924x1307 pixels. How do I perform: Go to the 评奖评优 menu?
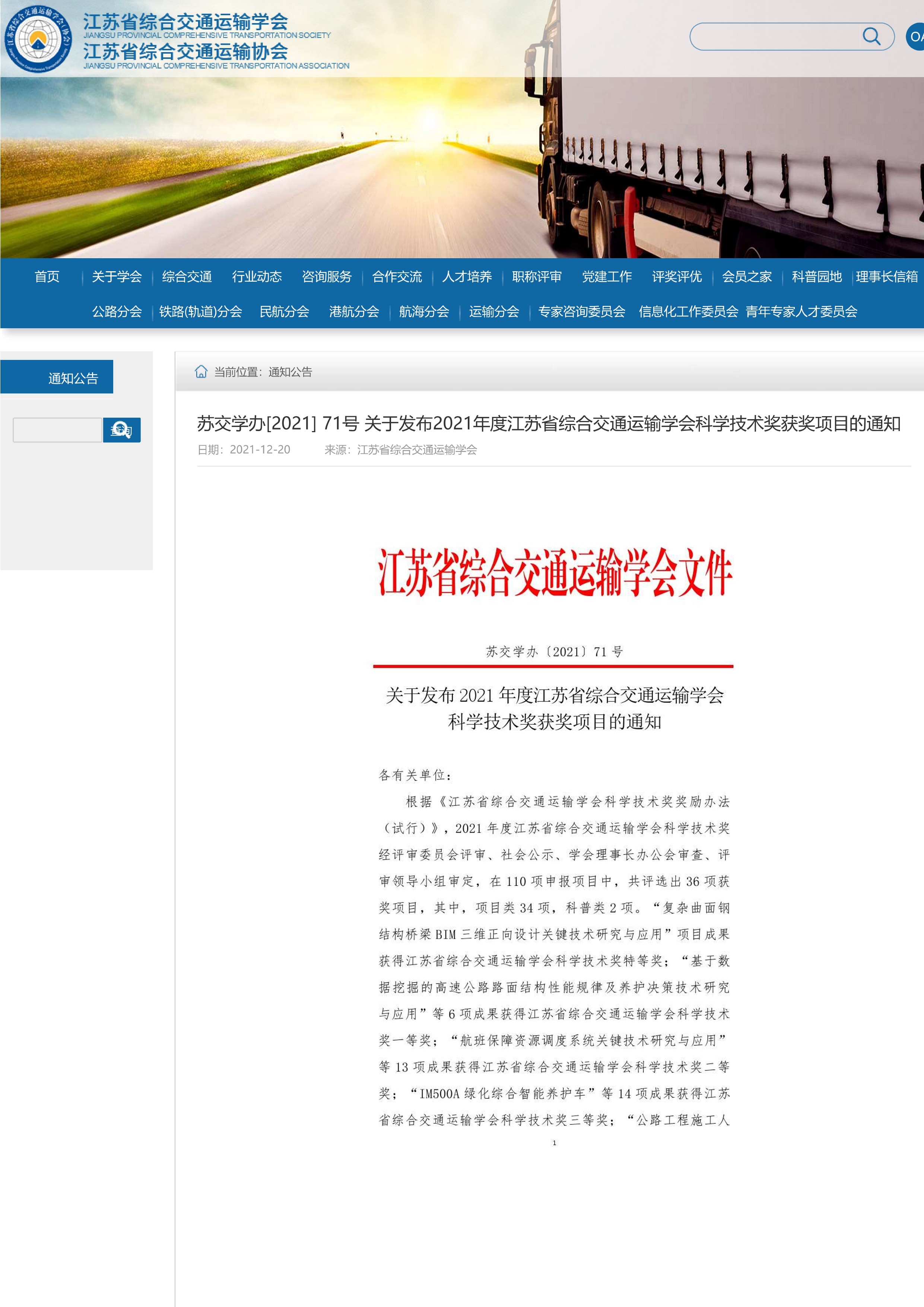[676, 277]
